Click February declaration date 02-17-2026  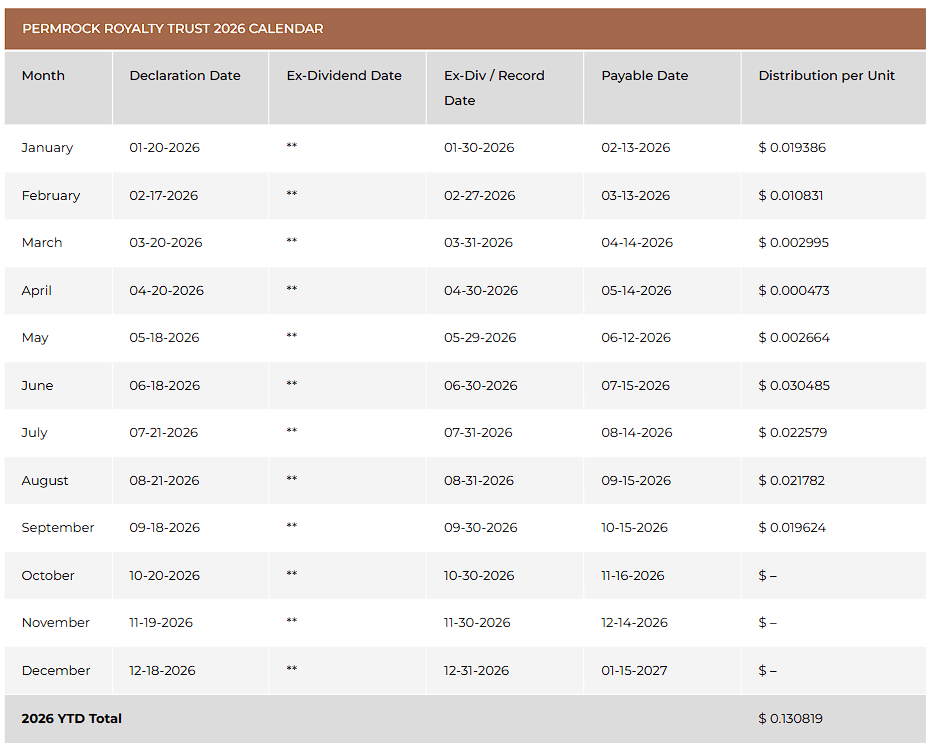click(164, 196)
